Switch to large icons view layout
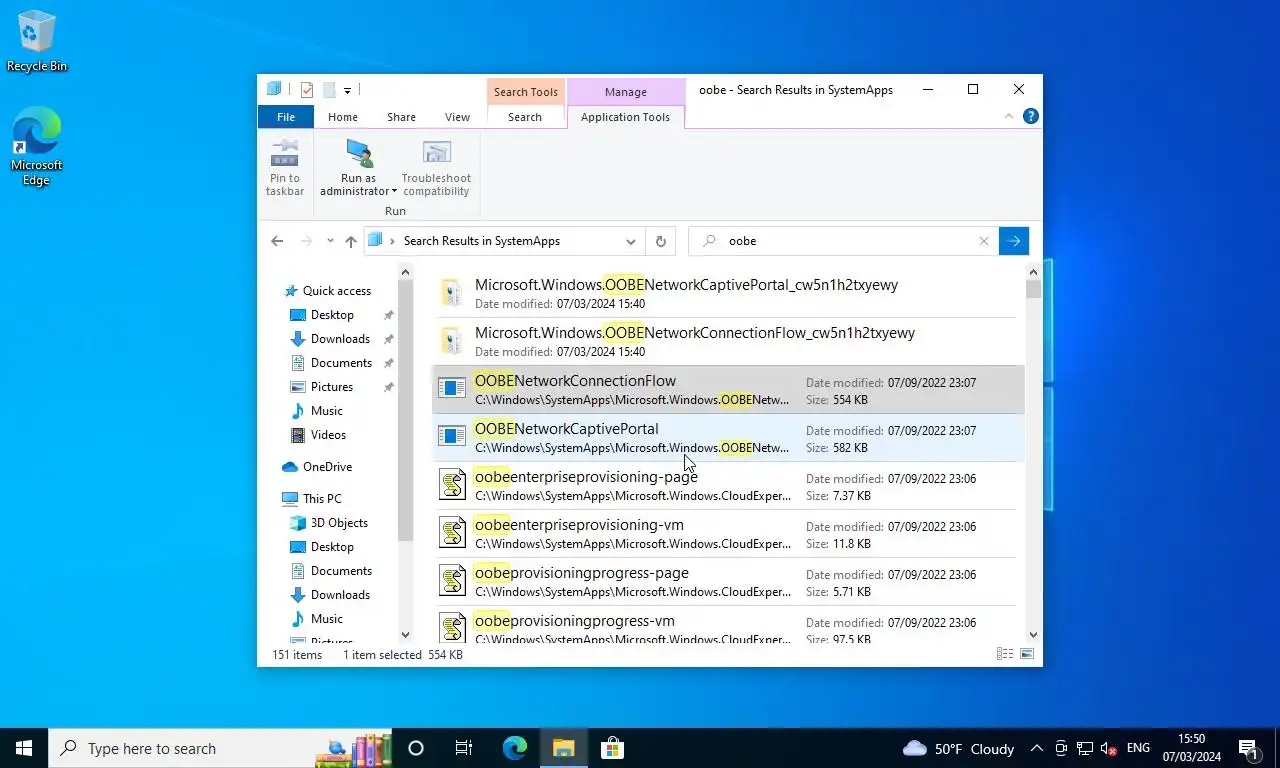 point(1026,655)
